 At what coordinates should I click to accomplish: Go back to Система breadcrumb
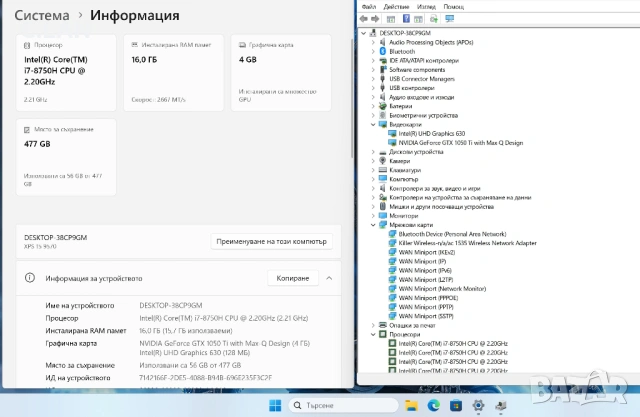(42, 16)
